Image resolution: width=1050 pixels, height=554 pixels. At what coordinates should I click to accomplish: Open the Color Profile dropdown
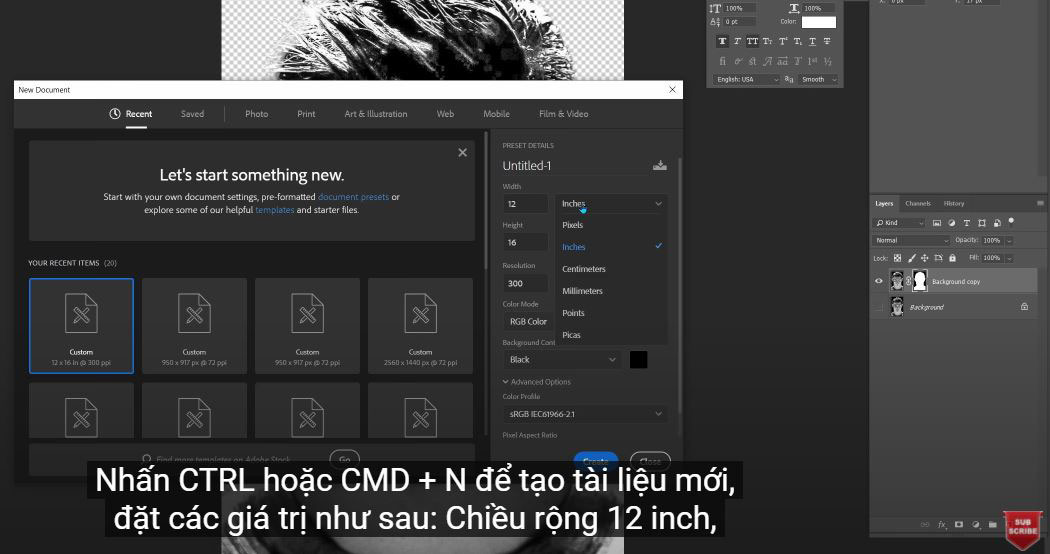click(585, 414)
